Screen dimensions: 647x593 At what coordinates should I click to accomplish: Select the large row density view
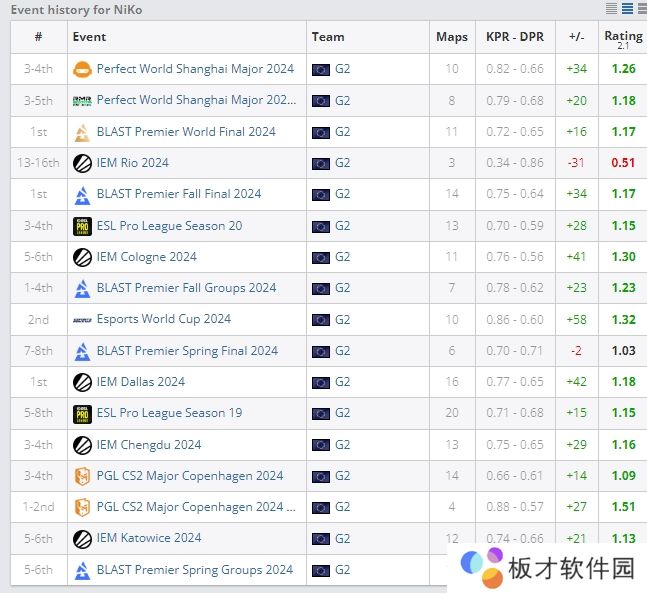click(x=641, y=9)
